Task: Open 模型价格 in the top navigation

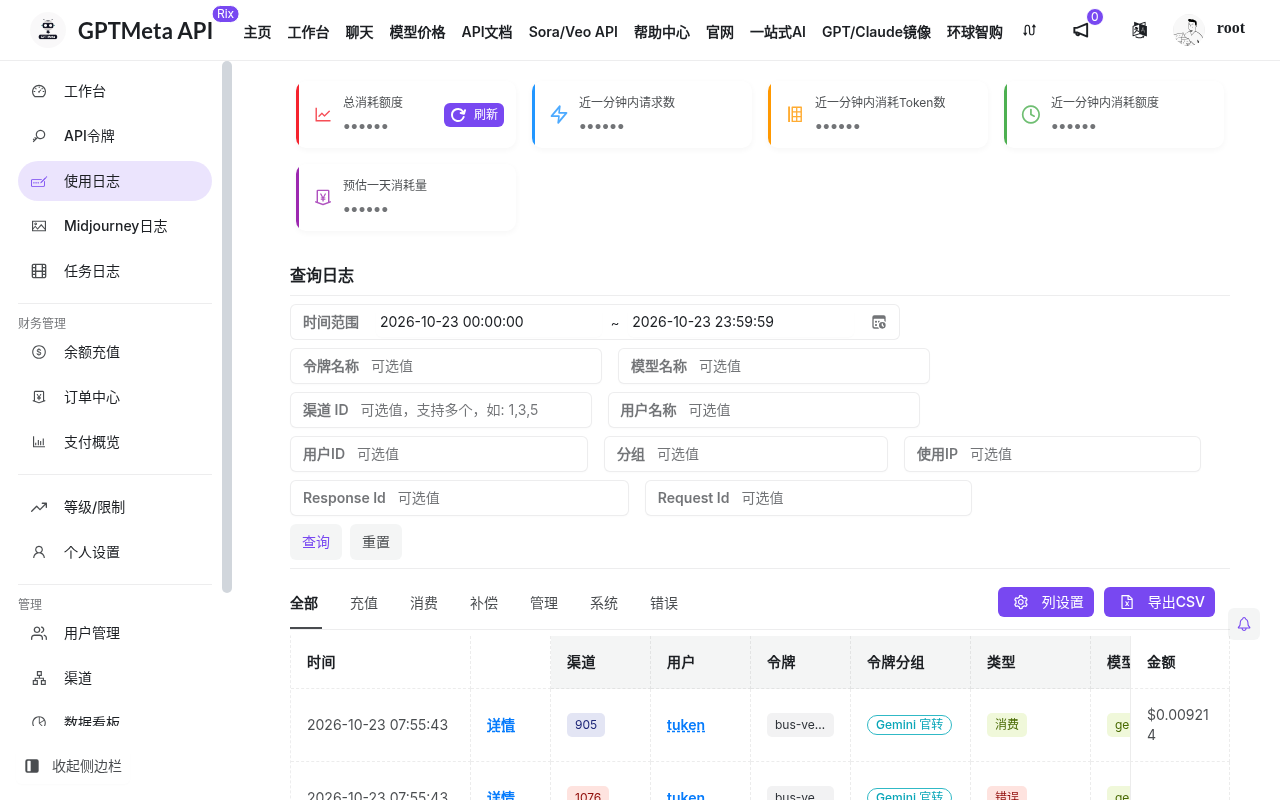Action: pyautogui.click(x=417, y=32)
